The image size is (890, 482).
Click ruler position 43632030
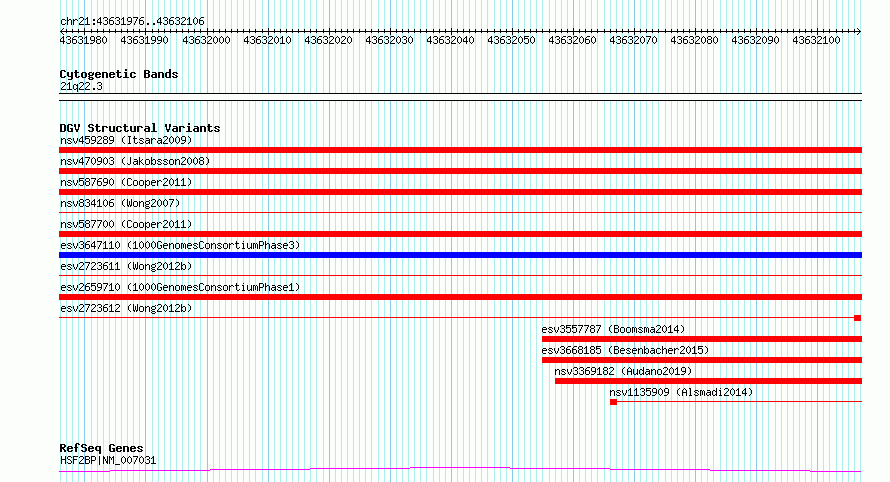389,40
